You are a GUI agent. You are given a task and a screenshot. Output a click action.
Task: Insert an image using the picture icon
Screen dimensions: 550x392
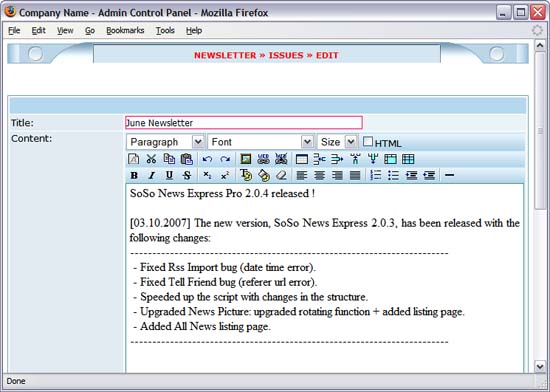click(x=246, y=159)
